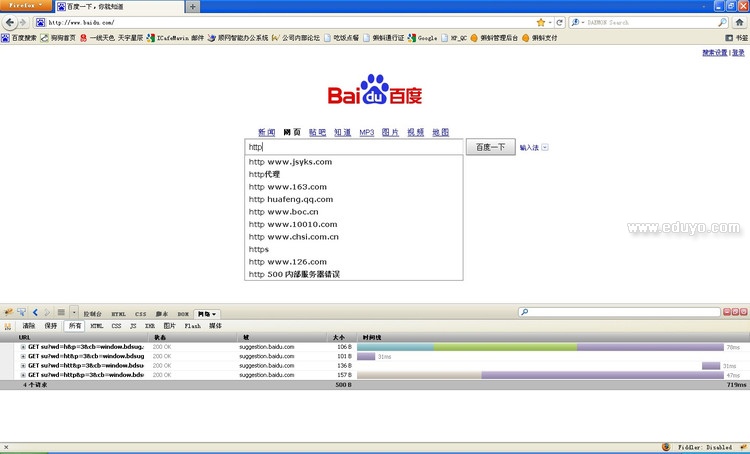Click the Firebug bug icon
Image resolution: width=750 pixels, height=454 pixels.
click(7, 313)
